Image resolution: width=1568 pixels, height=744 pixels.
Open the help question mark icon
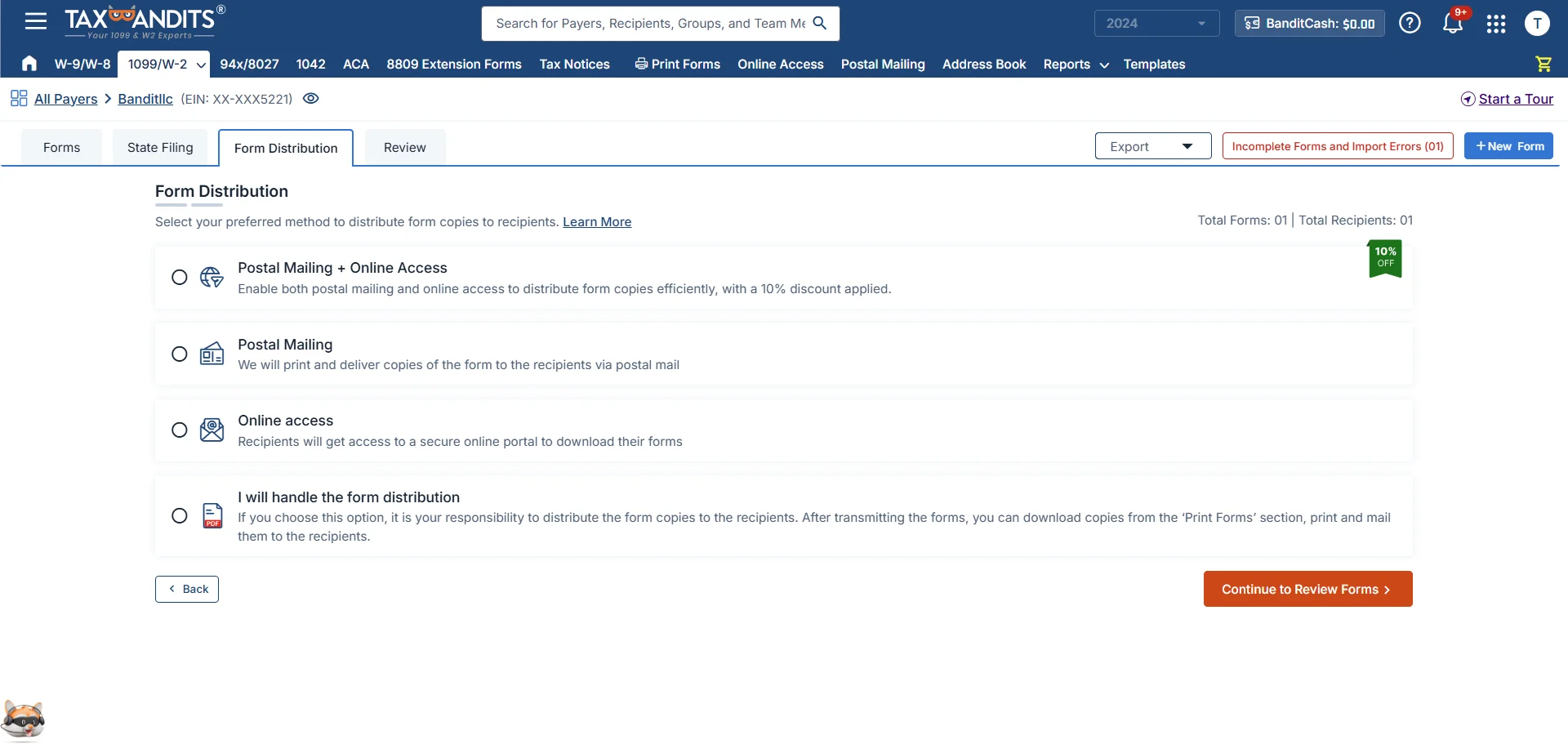coord(1410,23)
